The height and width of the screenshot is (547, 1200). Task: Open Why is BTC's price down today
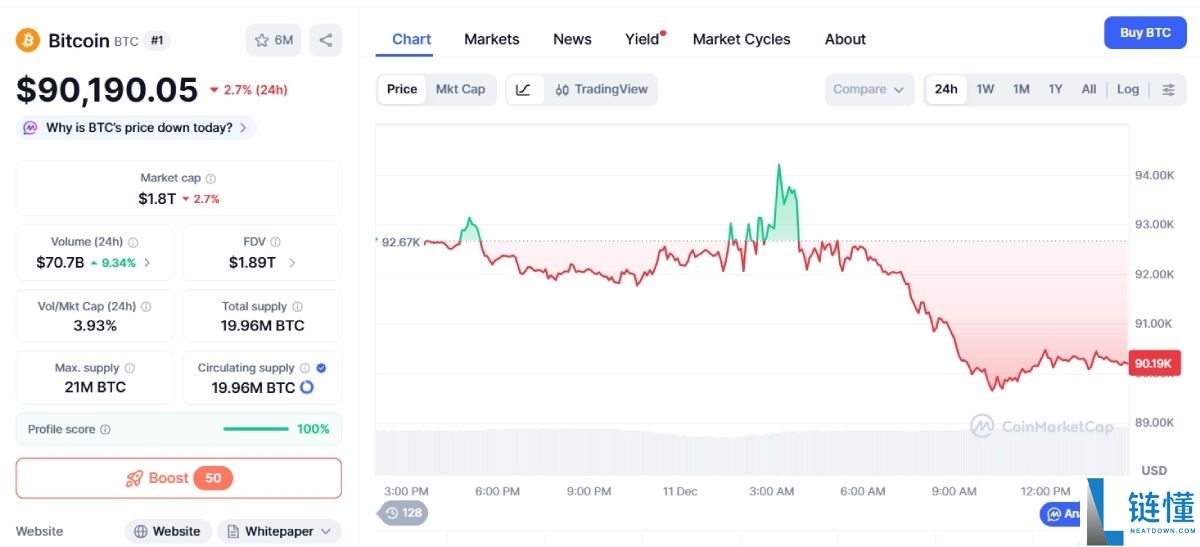[x=136, y=128]
